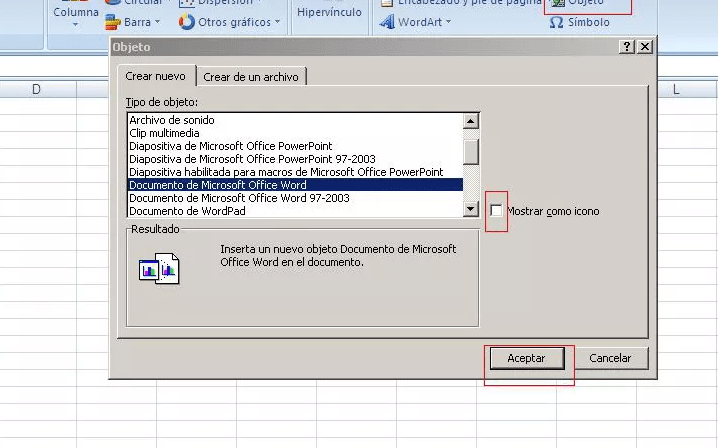Screen dimensions: 718x448
Task: Click the Cancelar button
Action: (610, 358)
